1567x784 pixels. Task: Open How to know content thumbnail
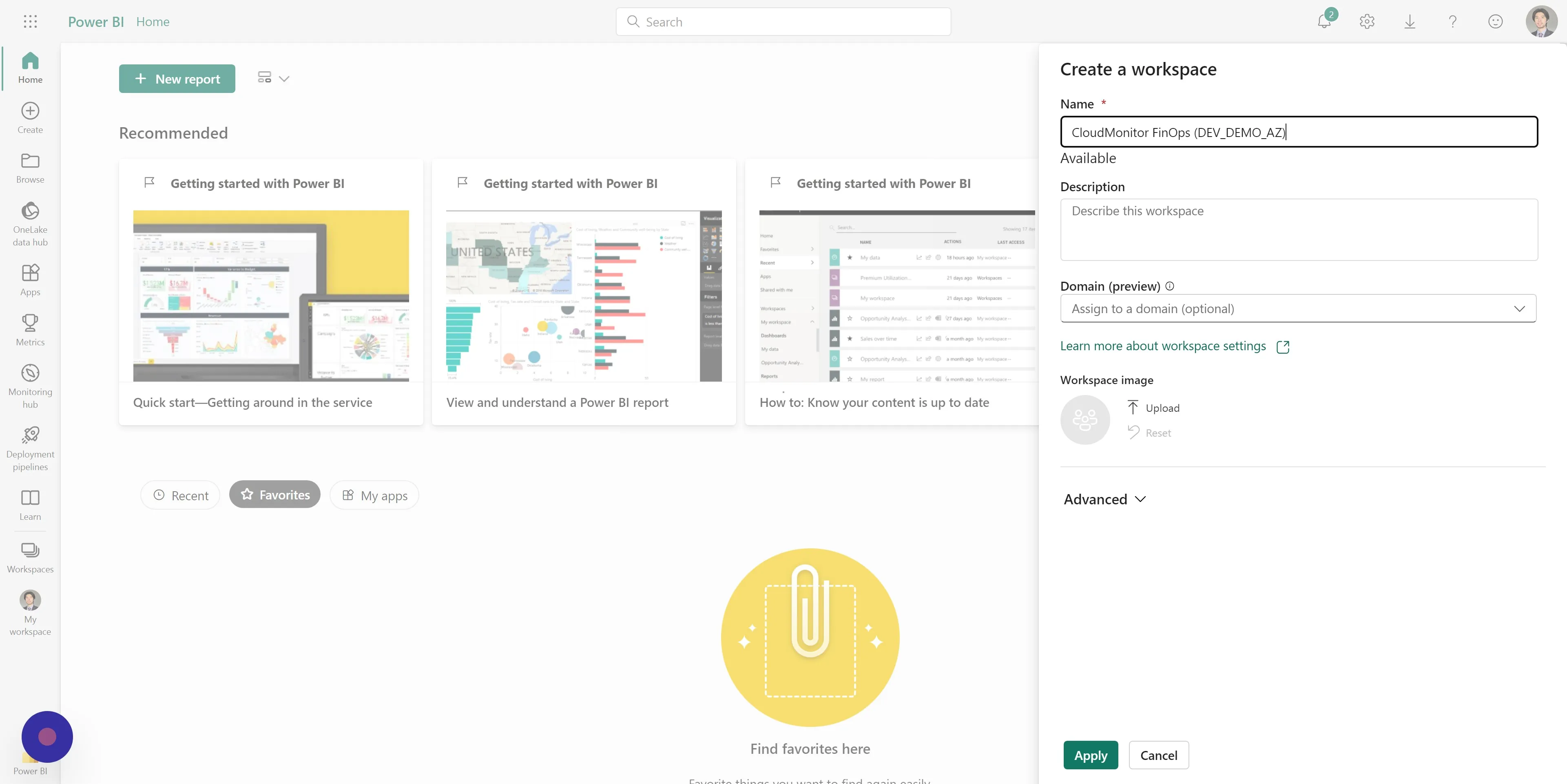click(897, 296)
